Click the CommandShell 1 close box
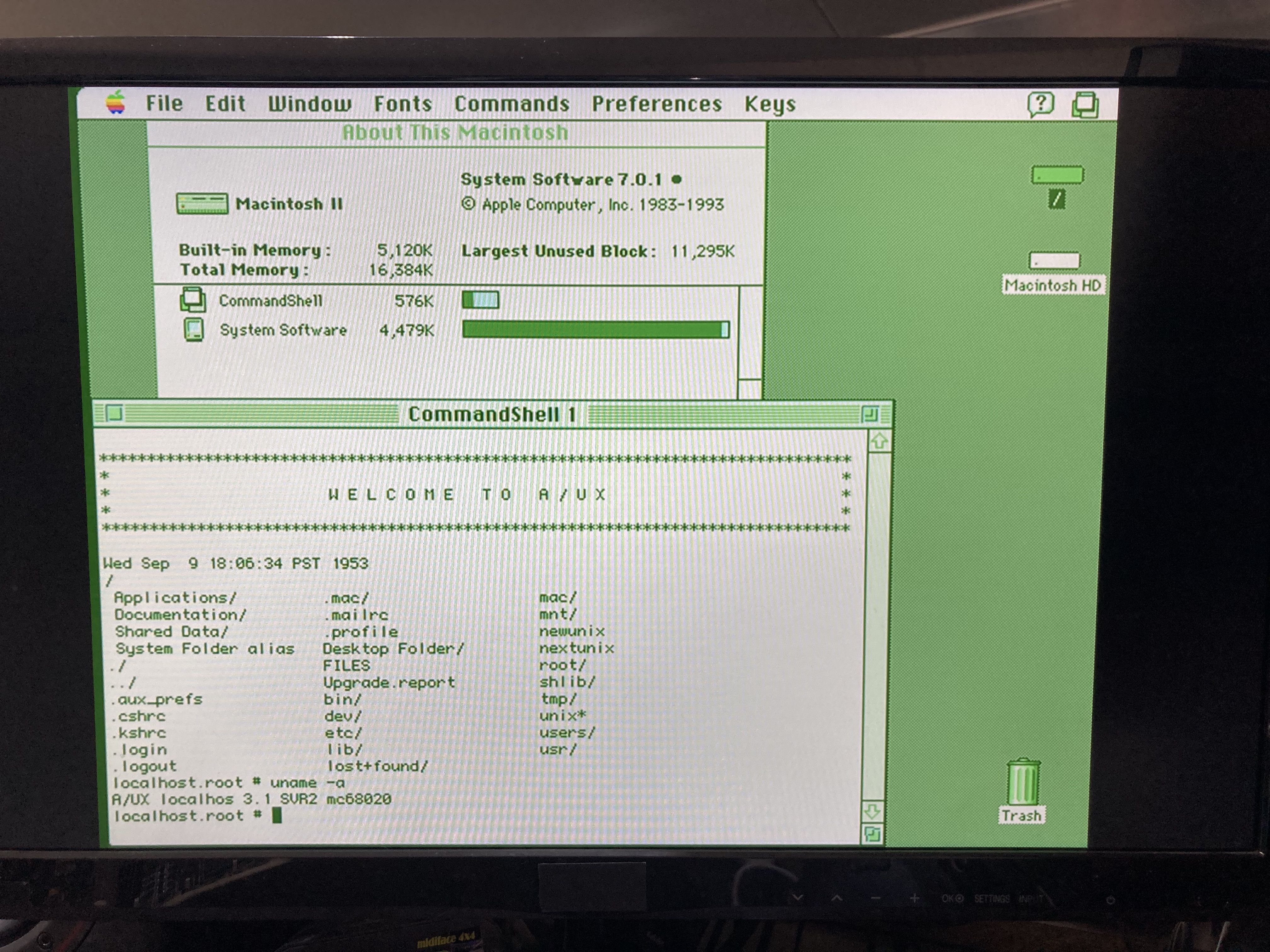This screenshot has height=952, width=1270. [x=115, y=413]
